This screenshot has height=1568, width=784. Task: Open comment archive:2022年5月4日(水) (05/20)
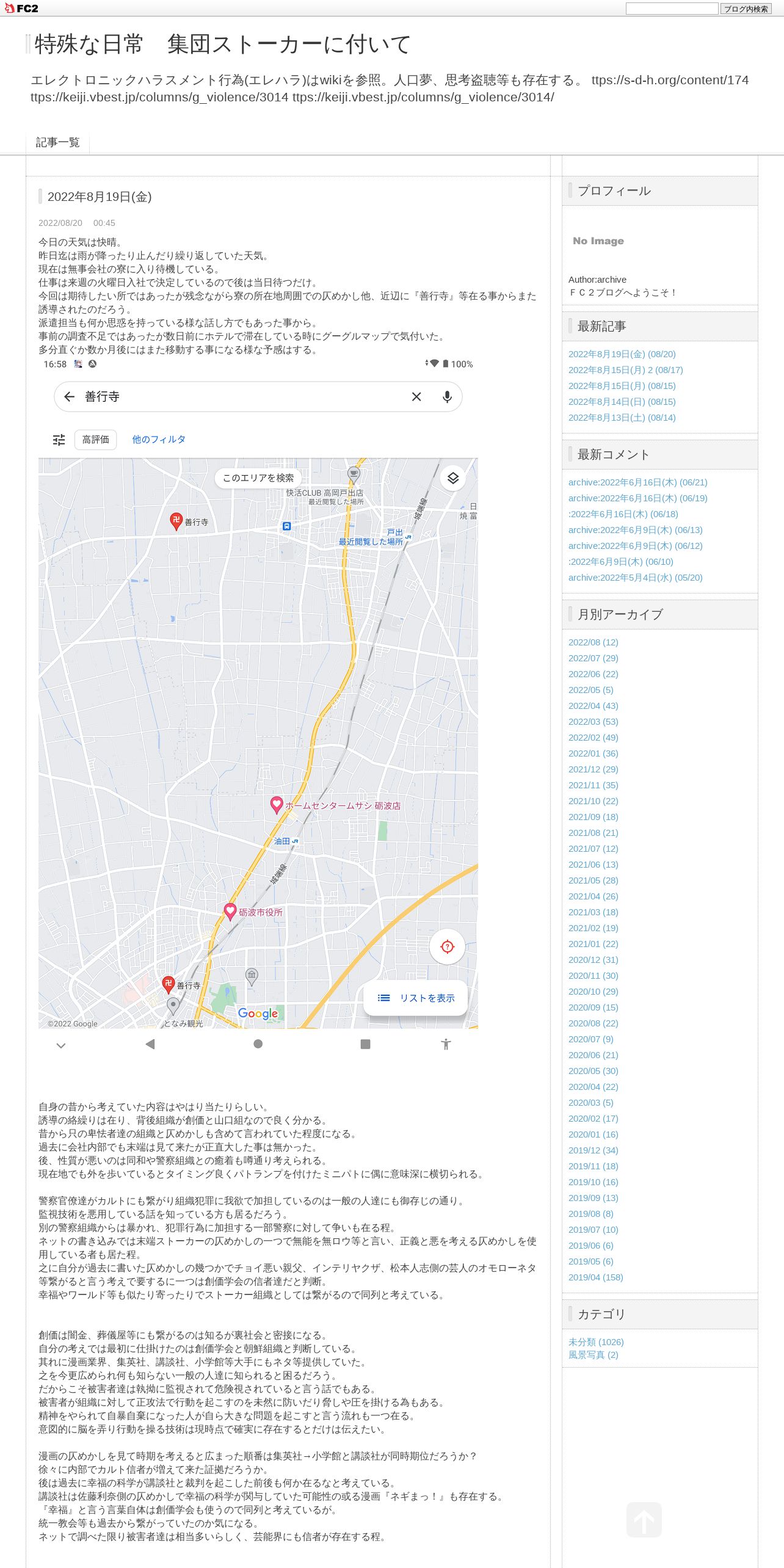(x=636, y=578)
